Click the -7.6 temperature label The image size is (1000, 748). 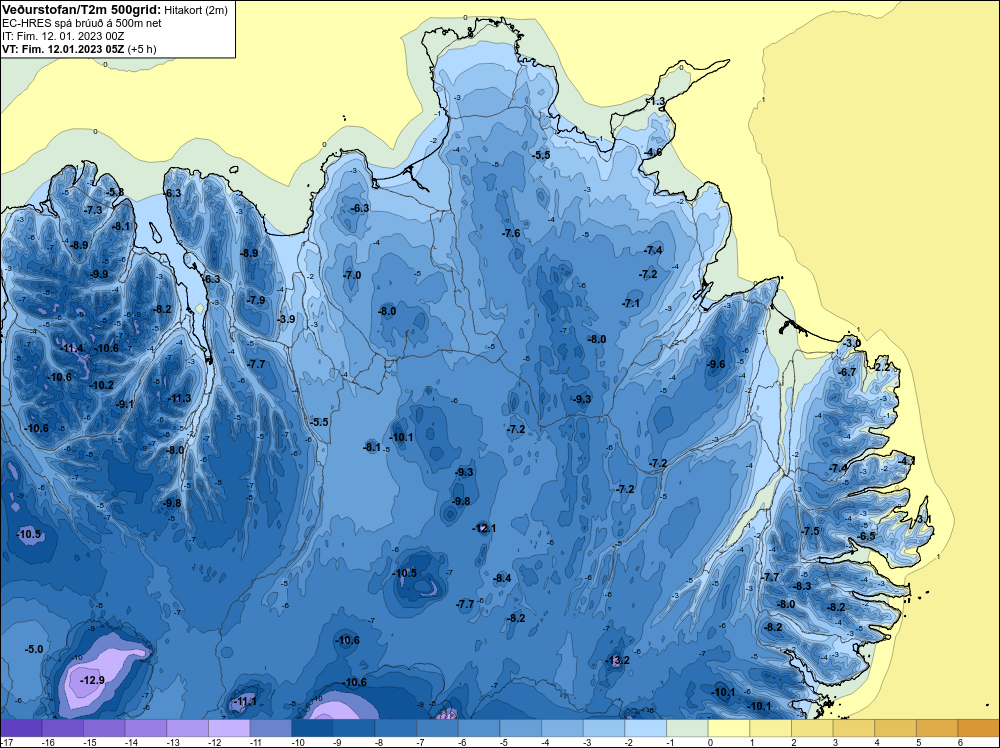pos(511,233)
